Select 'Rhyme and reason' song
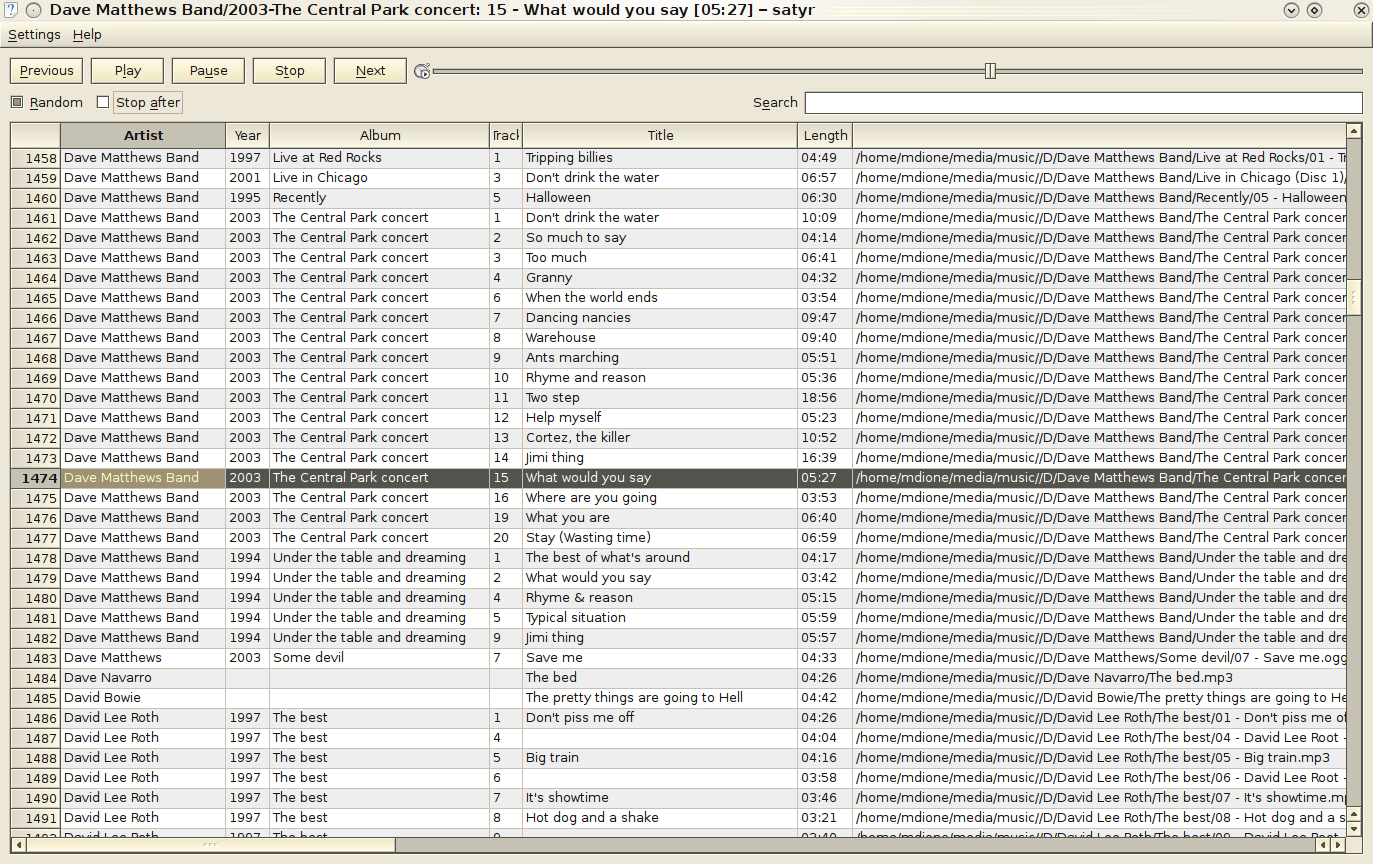This screenshot has width=1373, height=864. pos(586,378)
